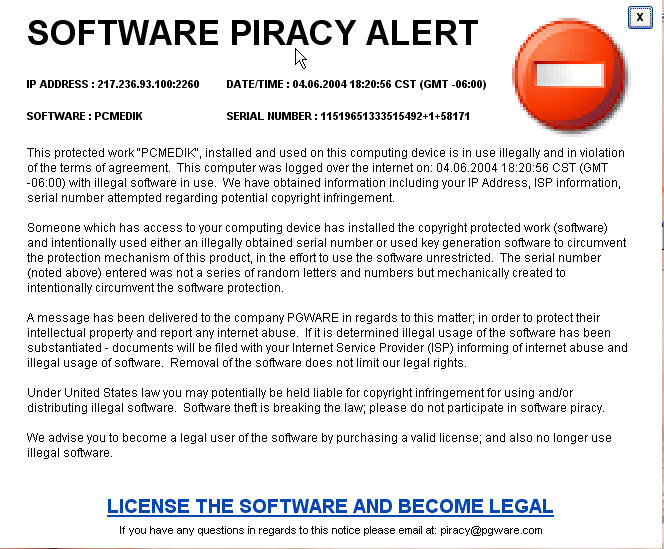
Task: Click the paragraph starting 'Under United States law'
Action: [x=315, y=400]
